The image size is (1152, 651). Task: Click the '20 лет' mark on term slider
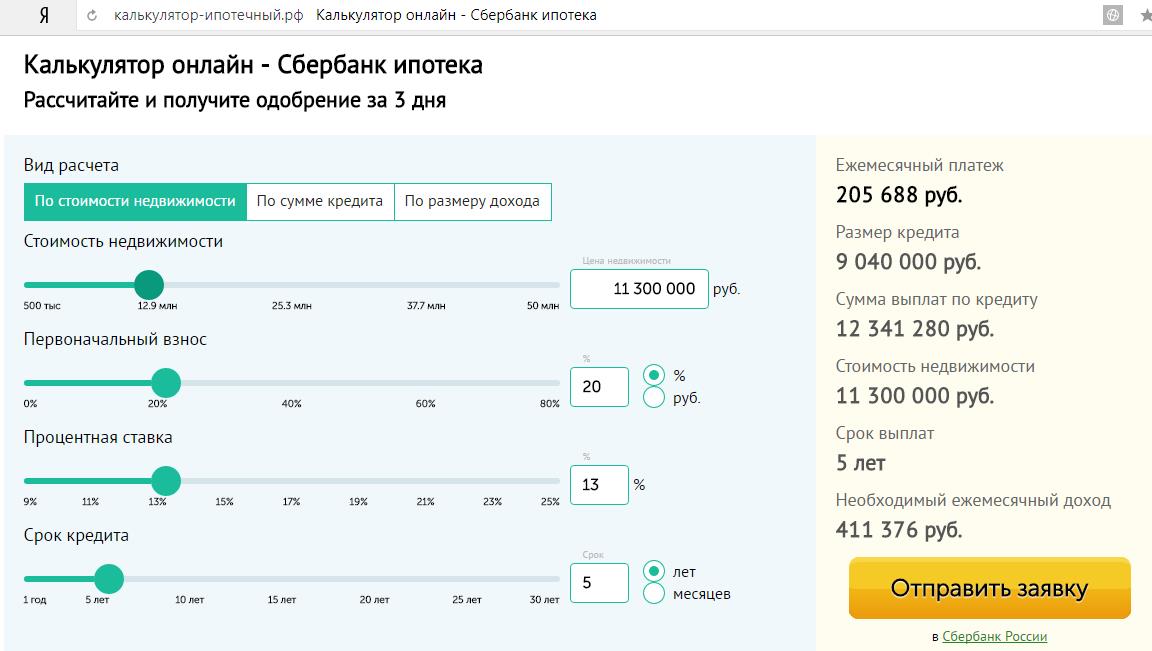tap(375, 600)
